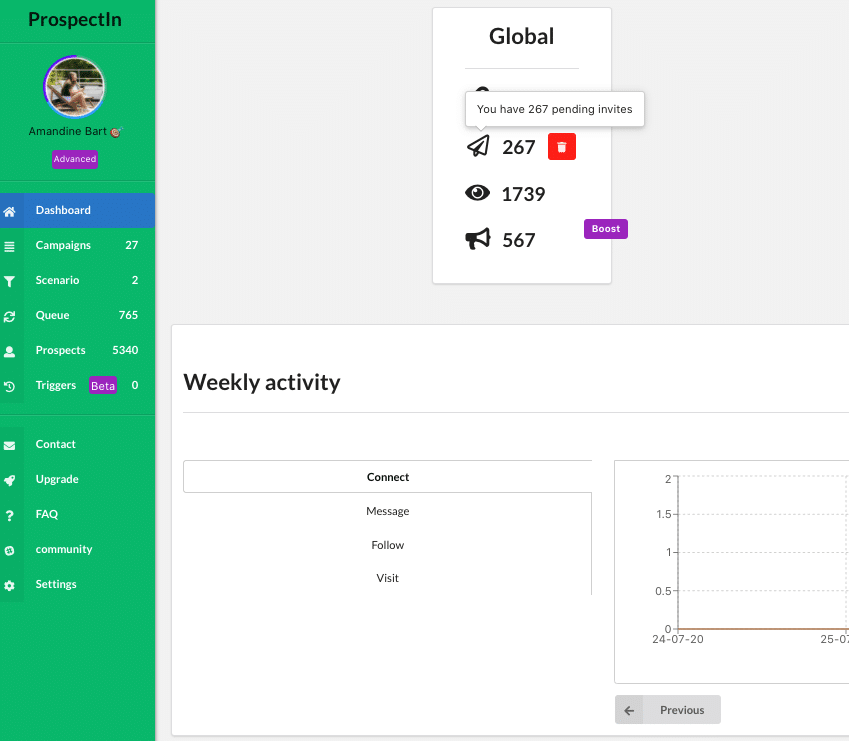Click the Campaigns count 27
Viewport: 849px width, 741px height.
pos(132,245)
